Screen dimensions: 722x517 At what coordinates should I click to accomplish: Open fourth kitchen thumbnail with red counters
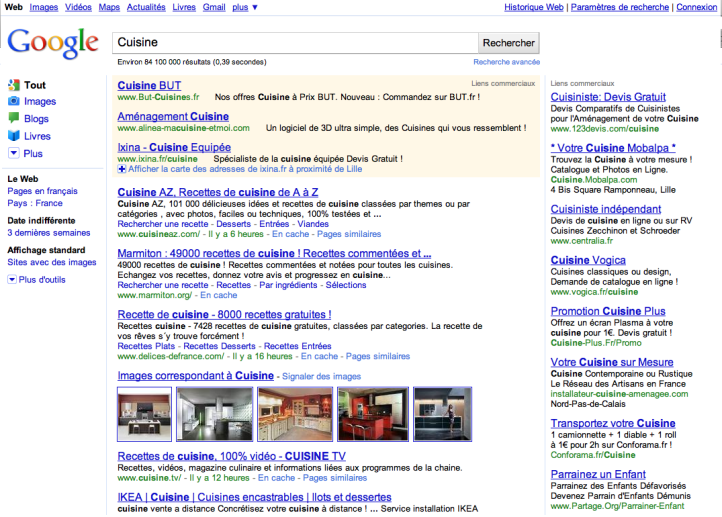click(373, 414)
